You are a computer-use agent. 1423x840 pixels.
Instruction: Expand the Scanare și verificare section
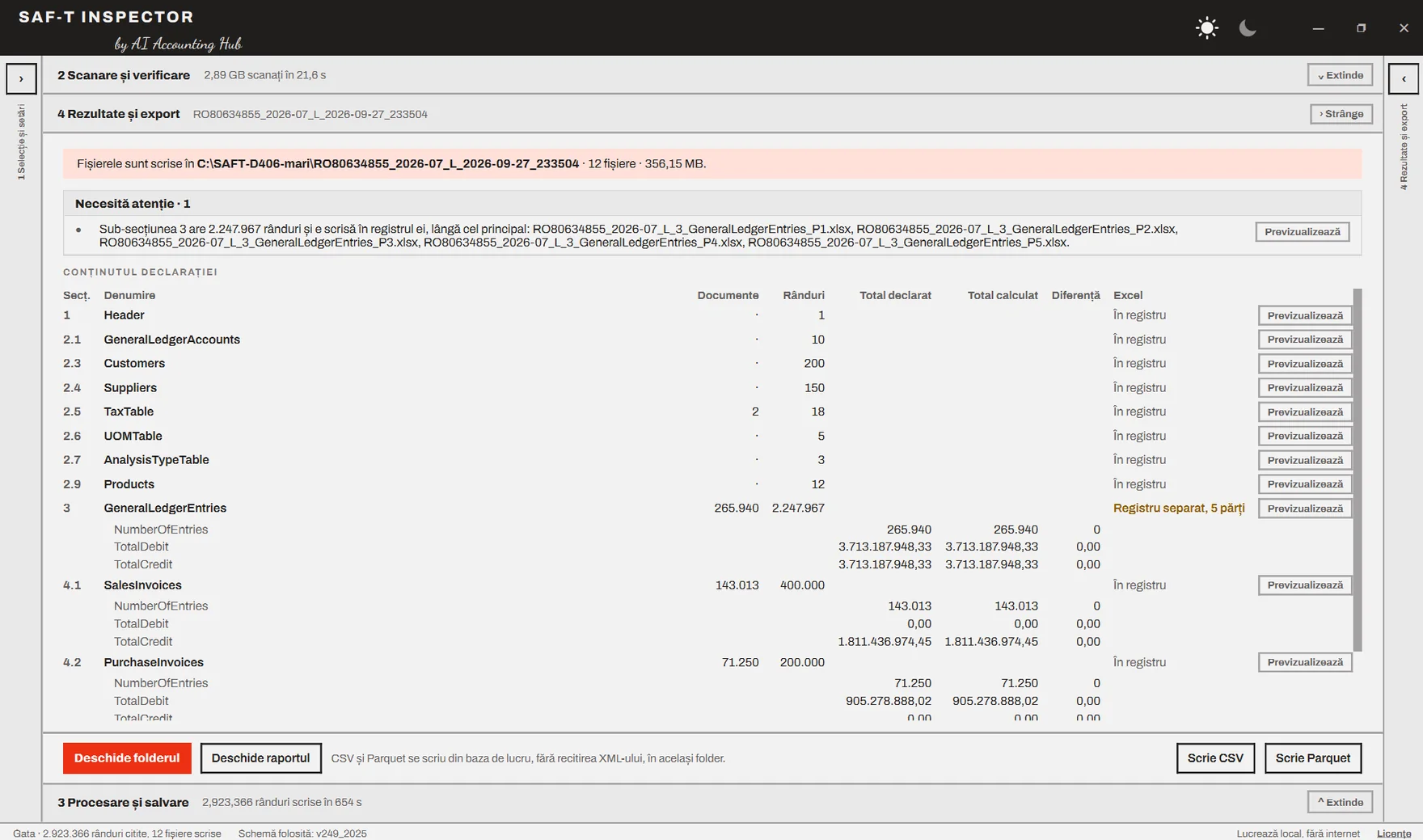click(x=1340, y=75)
